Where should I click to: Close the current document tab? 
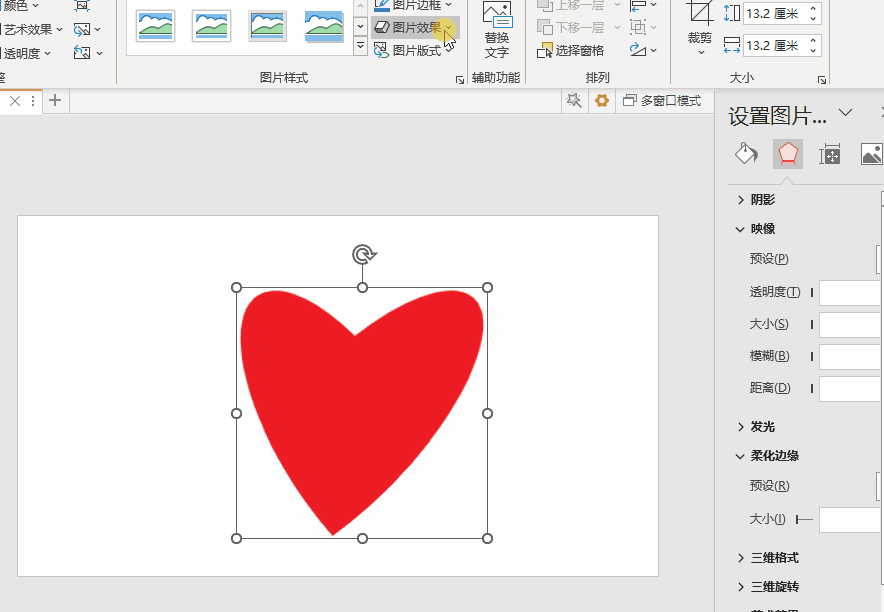point(15,101)
